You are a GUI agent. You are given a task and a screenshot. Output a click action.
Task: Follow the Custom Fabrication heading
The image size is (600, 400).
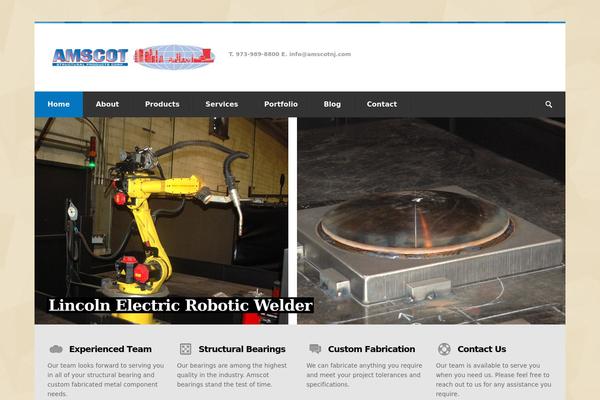point(372,349)
